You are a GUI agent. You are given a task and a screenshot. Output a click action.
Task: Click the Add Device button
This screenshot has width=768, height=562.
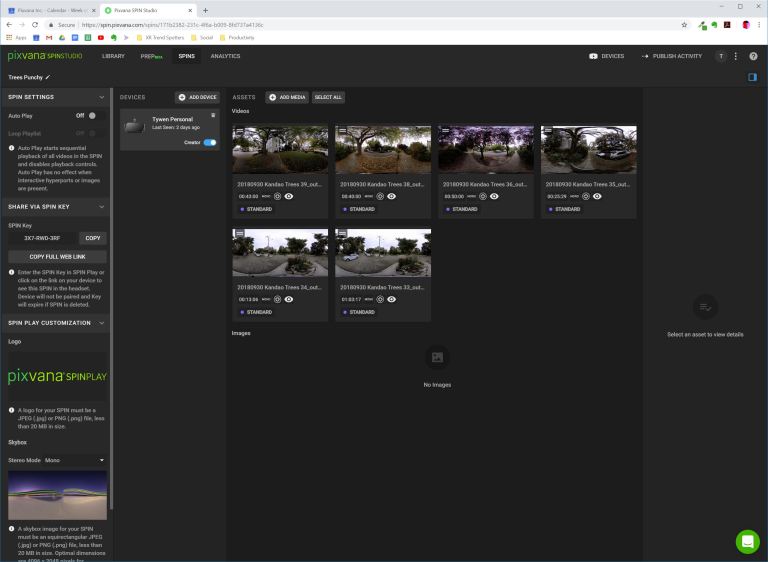(197, 98)
